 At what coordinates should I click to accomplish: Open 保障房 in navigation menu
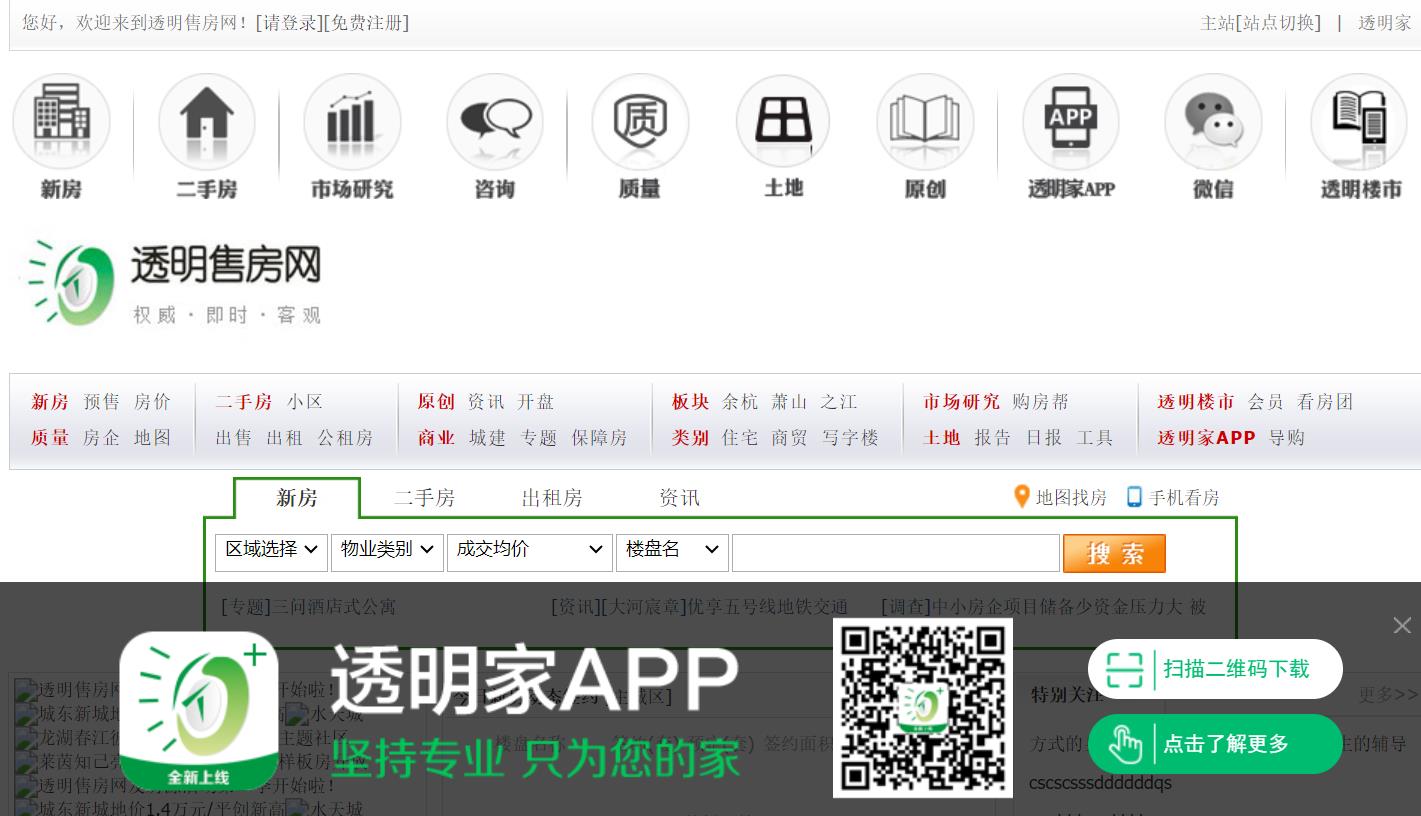click(599, 438)
